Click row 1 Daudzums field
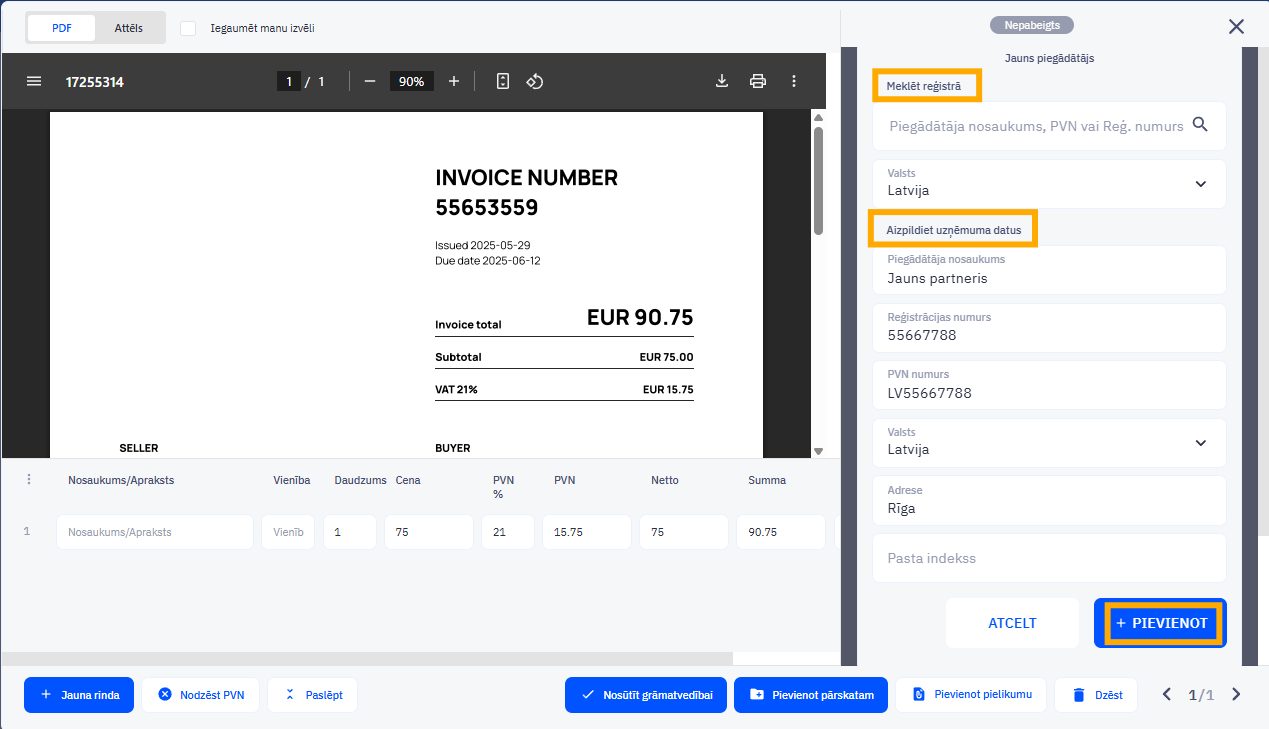 (x=350, y=532)
